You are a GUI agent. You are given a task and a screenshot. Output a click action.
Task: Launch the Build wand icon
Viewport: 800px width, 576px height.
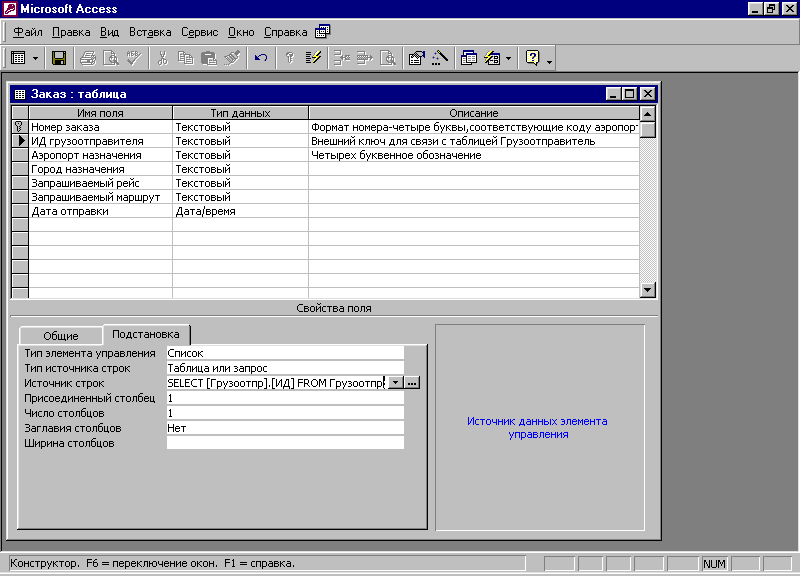(440, 58)
